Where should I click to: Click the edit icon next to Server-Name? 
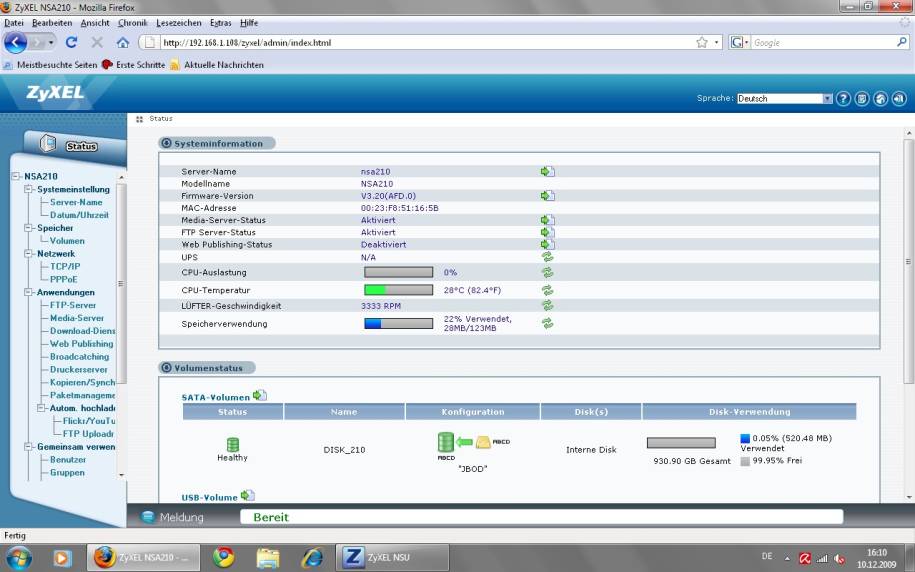pos(547,172)
